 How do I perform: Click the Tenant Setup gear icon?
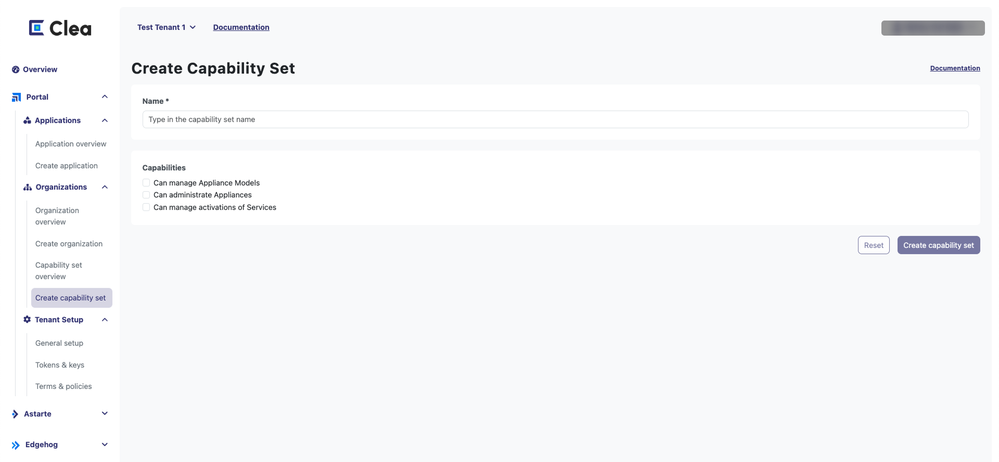point(27,320)
